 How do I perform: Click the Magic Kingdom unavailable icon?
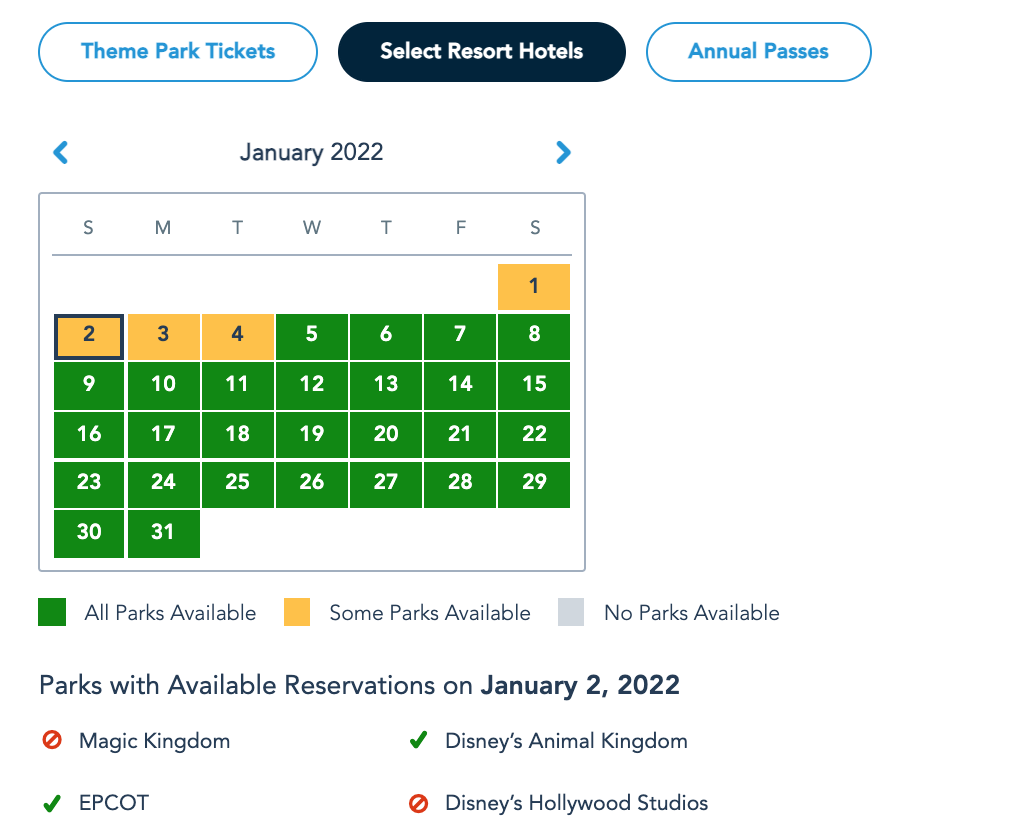(x=52, y=741)
